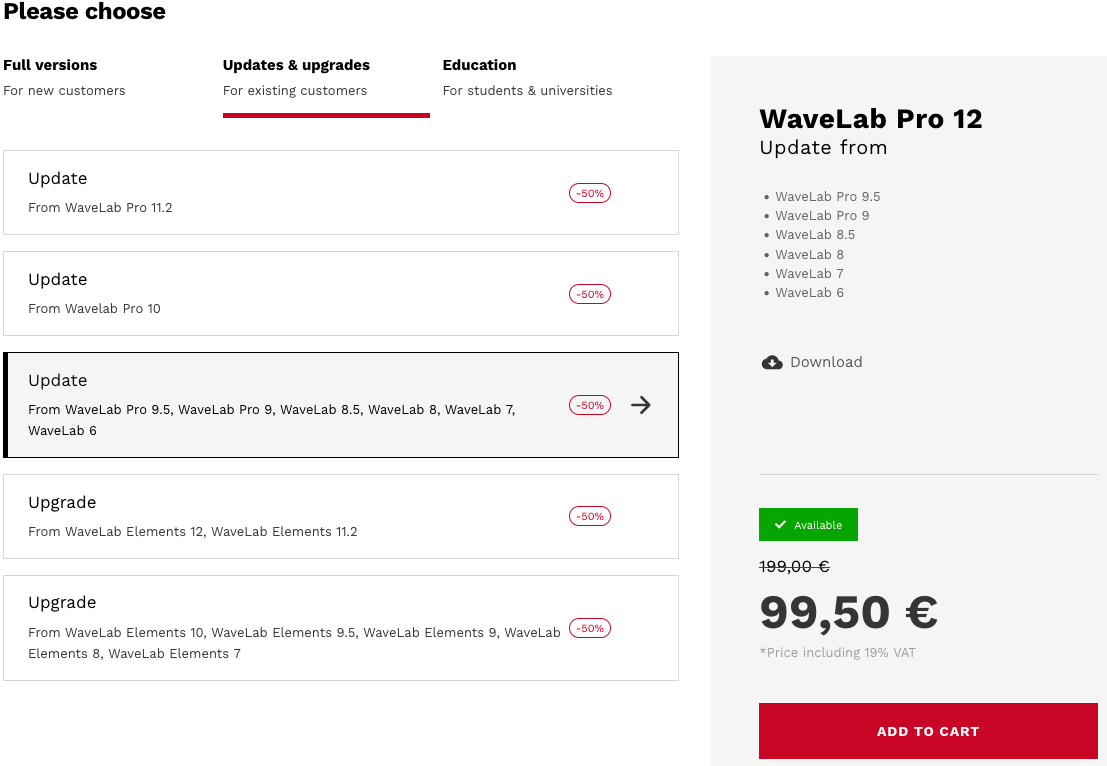The height and width of the screenshot is (766, 1107).
Task: Click the -50% badge for WaveLab Pro 11.2 update
Action: [590, 193]
